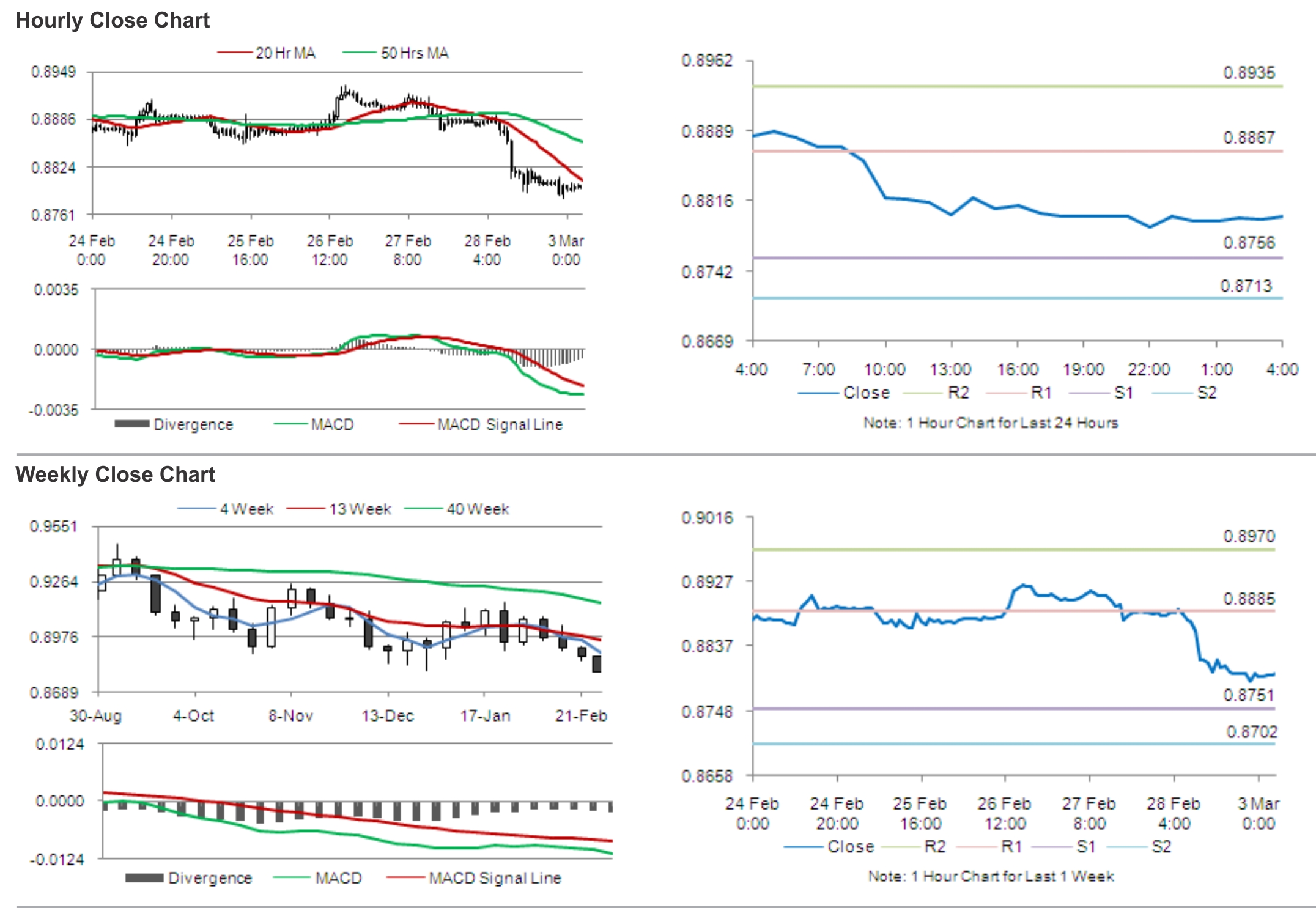Viewport: 1316px width, 908px height.
Task: Click the 0.8867 R1 resistance level label
Action: [1249, 138]
